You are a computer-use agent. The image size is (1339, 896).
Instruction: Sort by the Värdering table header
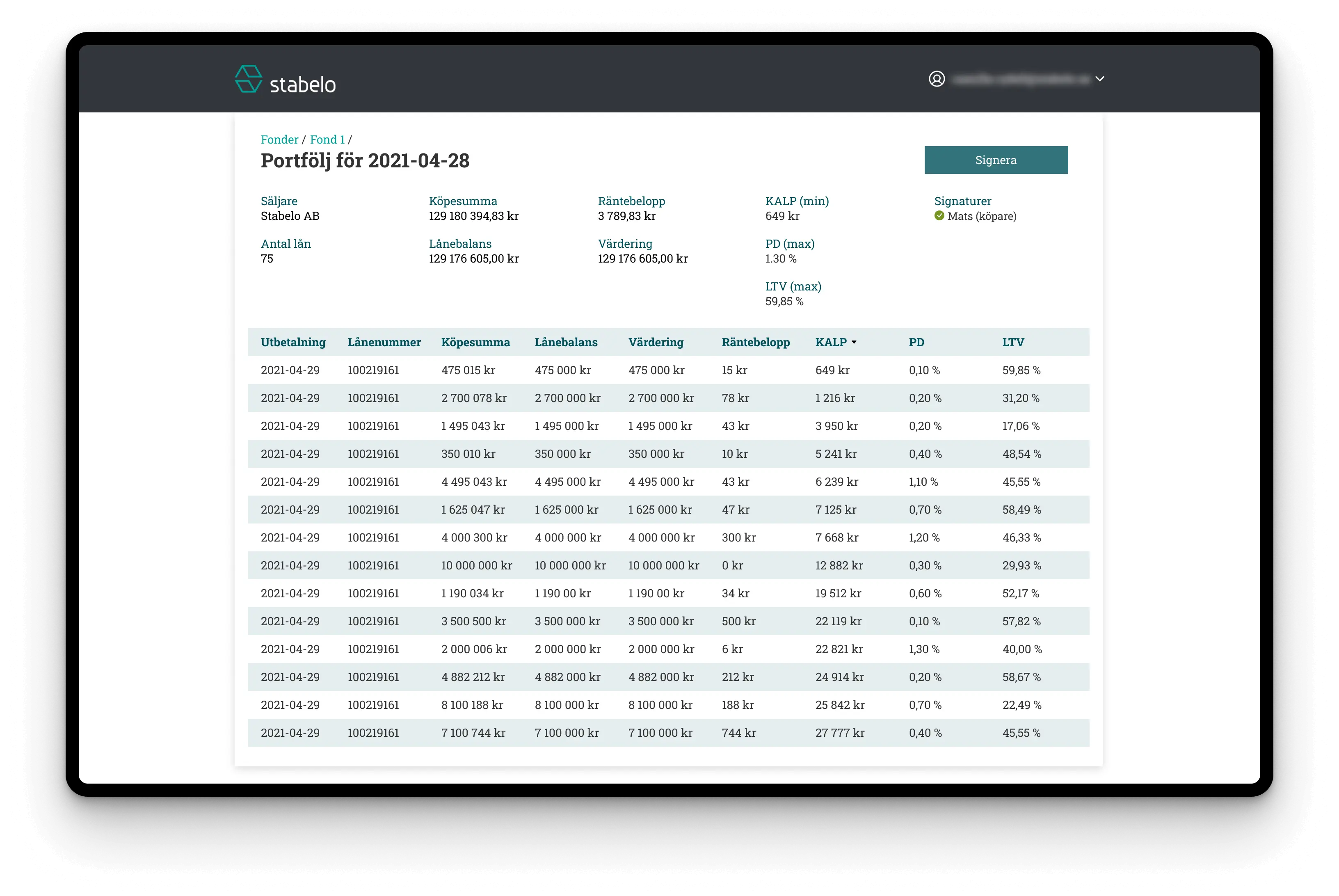click(656, 342)
